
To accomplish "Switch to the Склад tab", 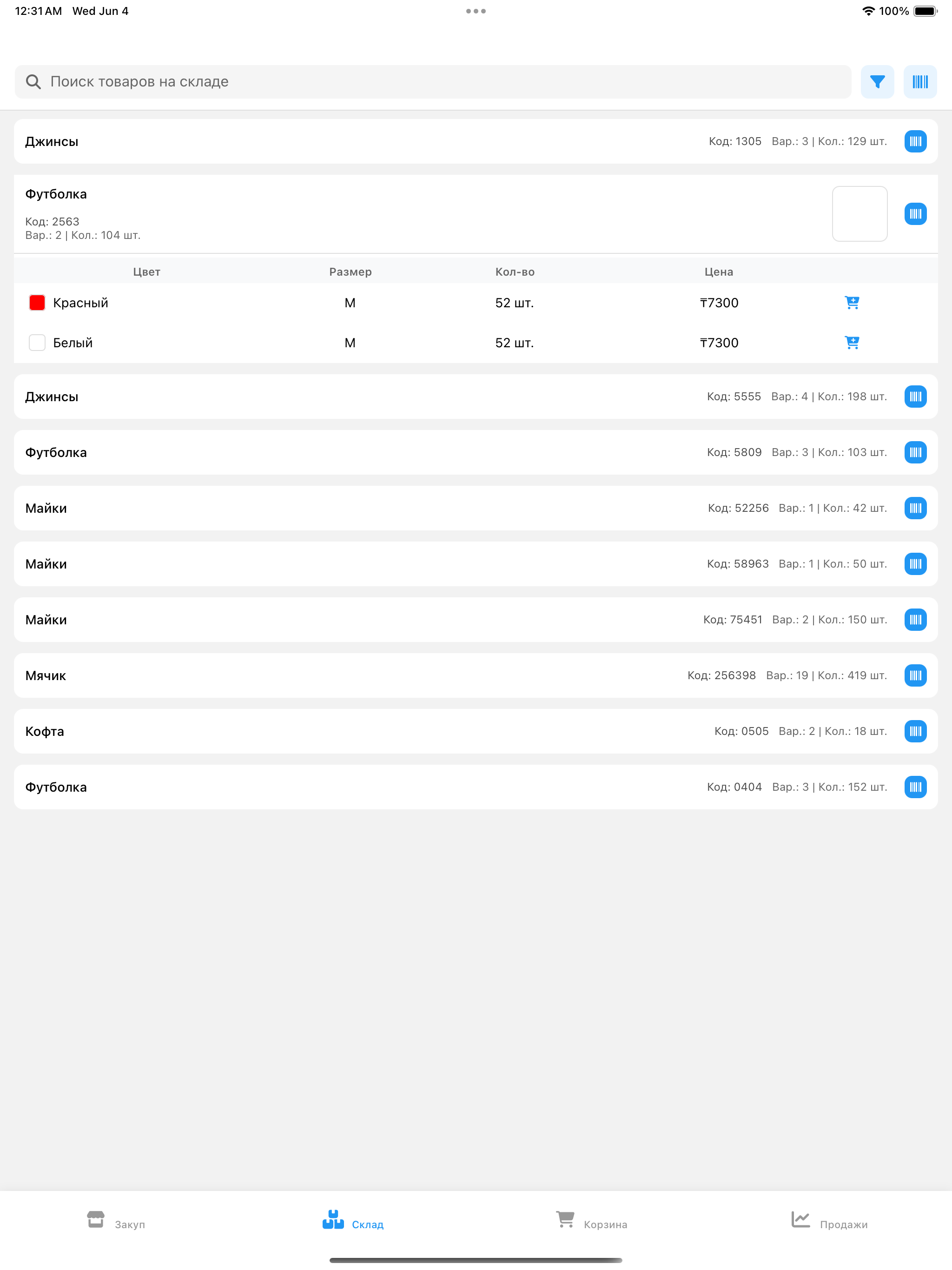I will click(352, 1220).
